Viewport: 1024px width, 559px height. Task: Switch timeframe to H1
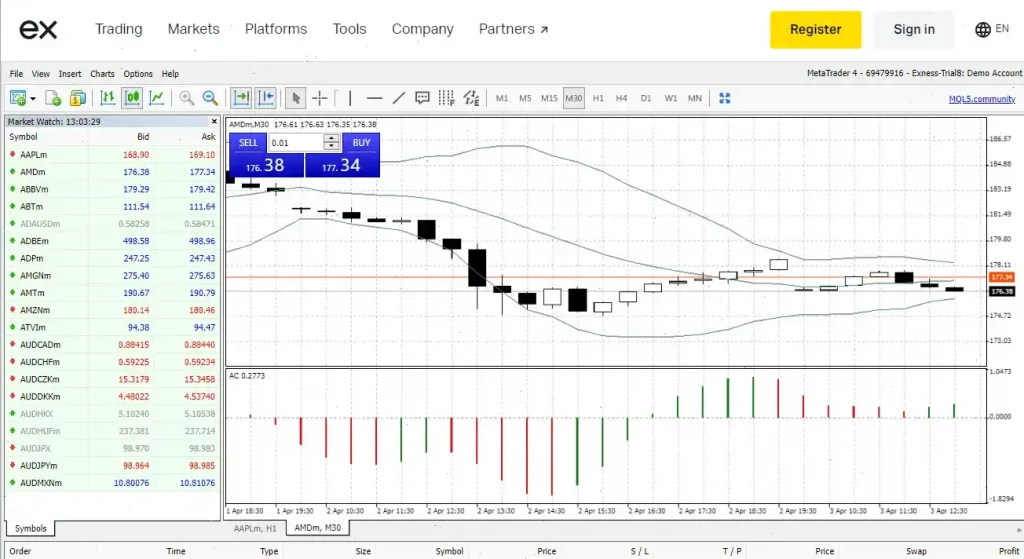tap(598, 98)
